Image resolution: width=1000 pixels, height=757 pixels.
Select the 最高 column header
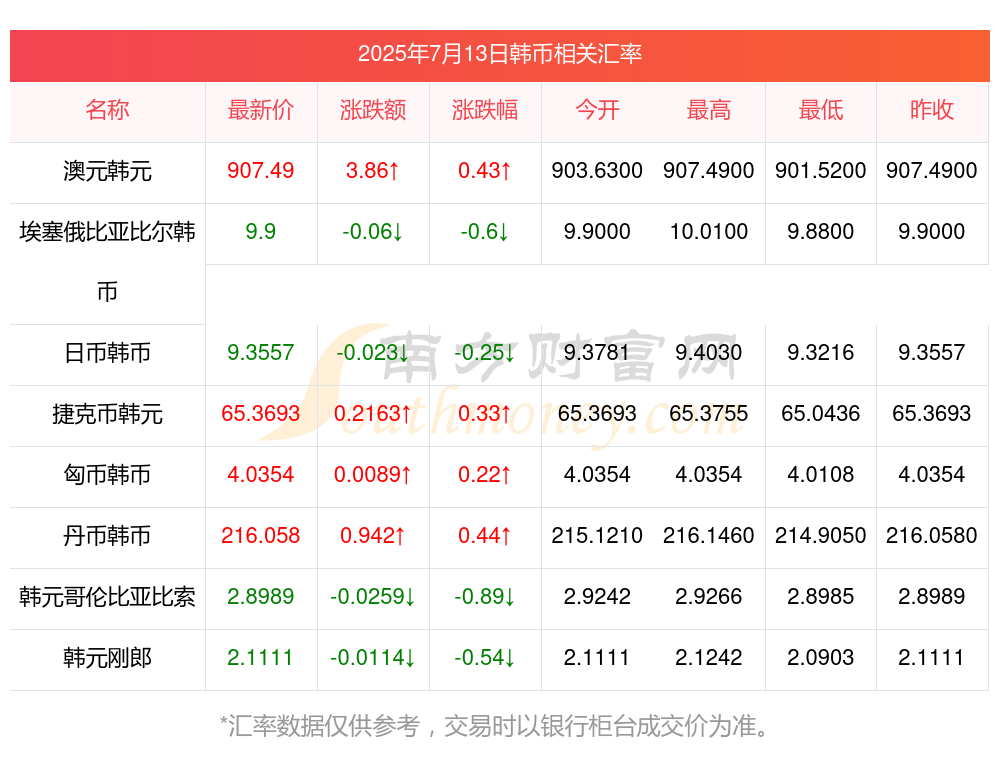(709, 110)
